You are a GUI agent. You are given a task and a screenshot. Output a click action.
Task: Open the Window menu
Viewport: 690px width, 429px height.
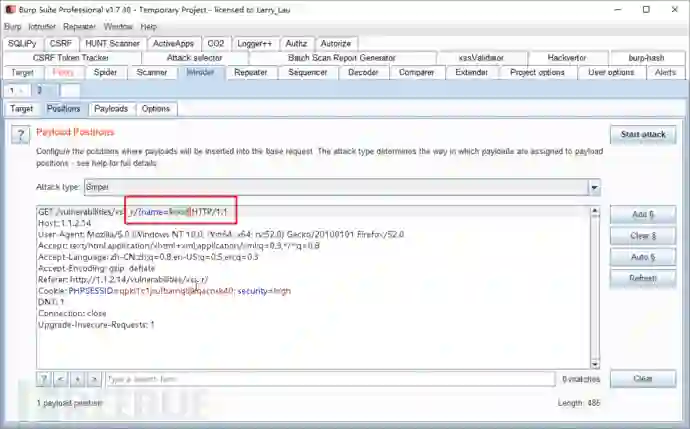118,27
